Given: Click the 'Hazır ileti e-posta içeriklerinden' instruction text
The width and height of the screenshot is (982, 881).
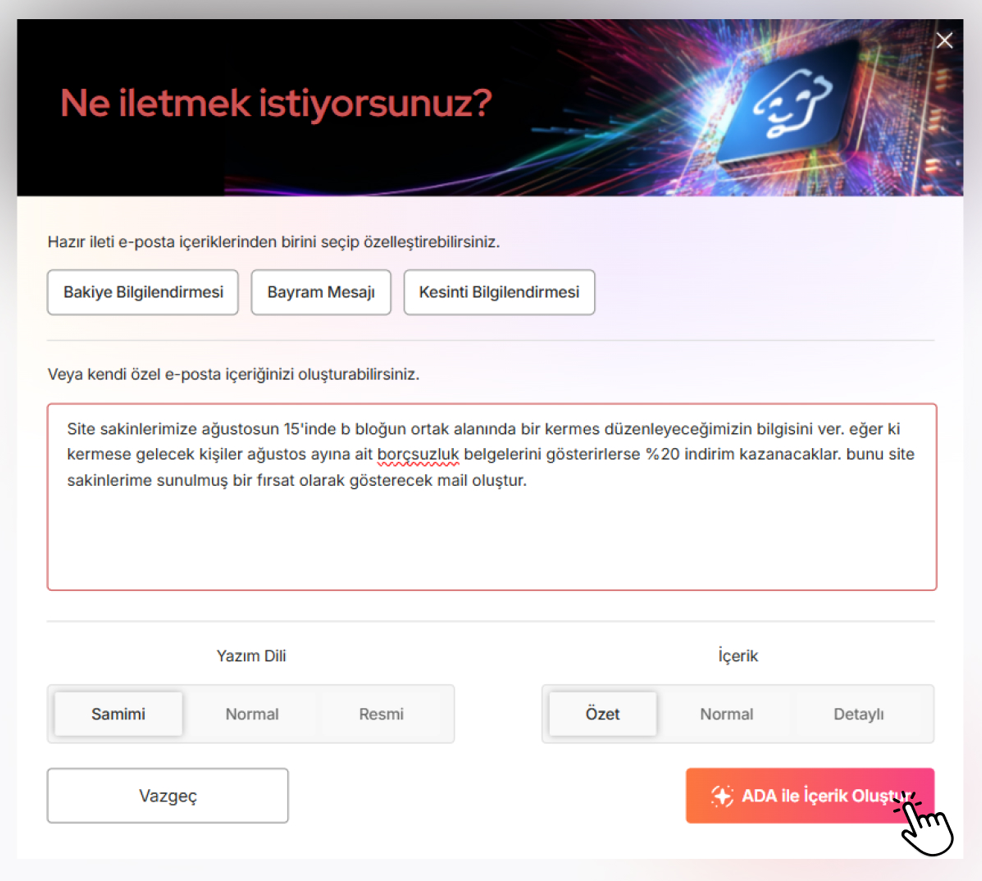Looking at the screenshot, I should [x=274, y=242].
